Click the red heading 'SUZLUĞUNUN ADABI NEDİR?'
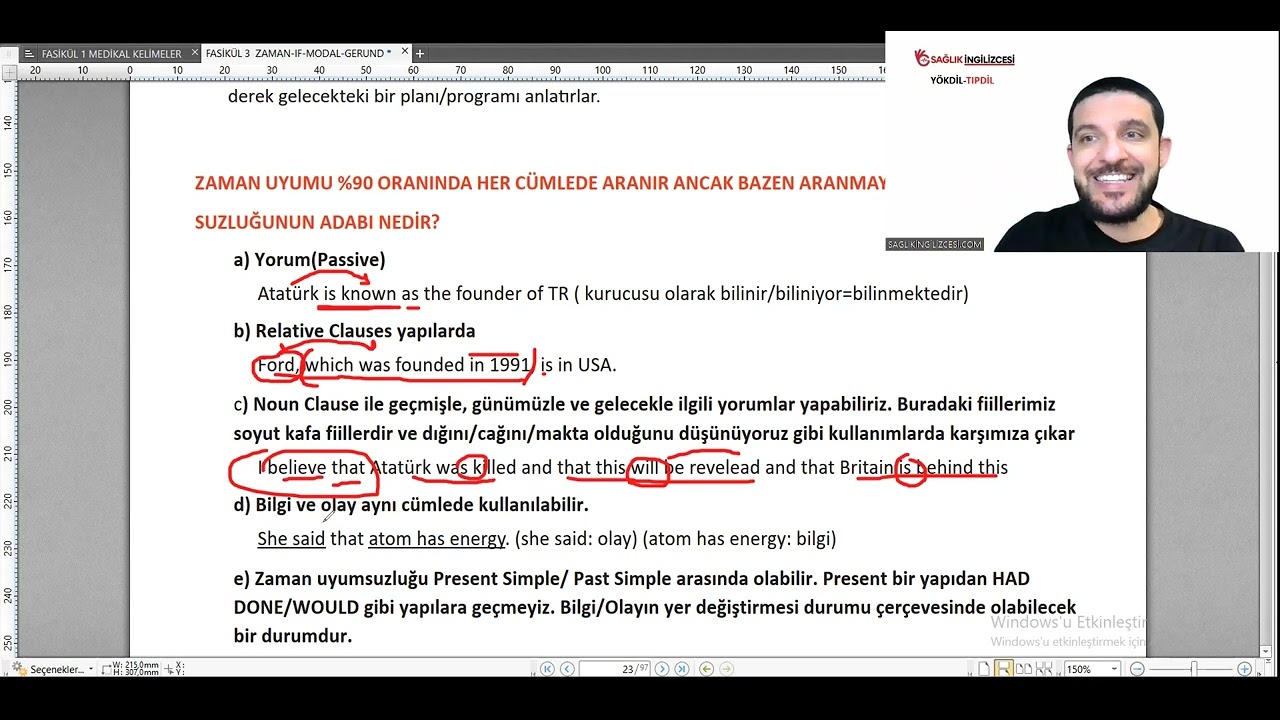This screenshot has width=1280, height=720. [x=317, y=222]
